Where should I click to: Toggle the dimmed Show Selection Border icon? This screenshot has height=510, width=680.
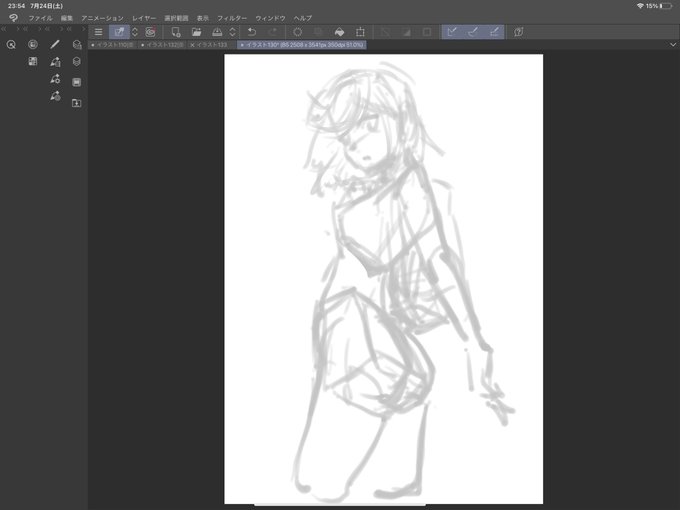tap(427, 32)
